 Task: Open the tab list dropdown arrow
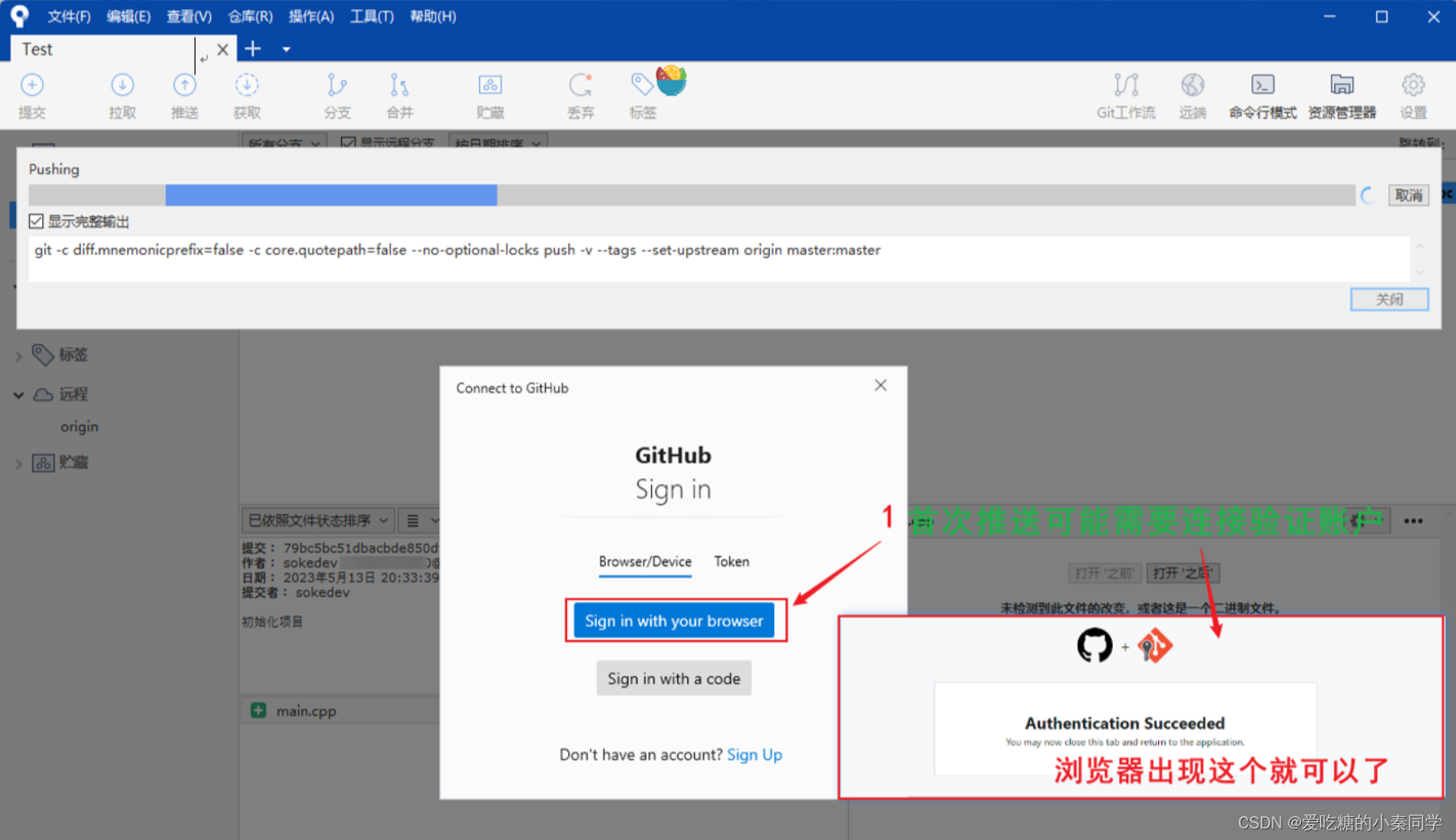(x=287, y=49)
